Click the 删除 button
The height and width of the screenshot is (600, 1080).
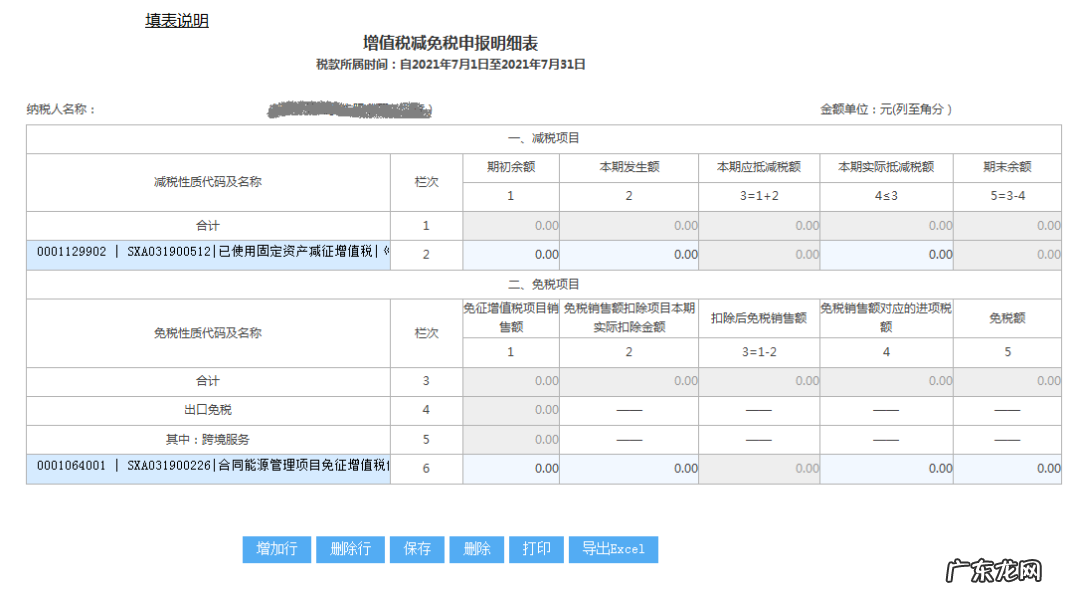(477, 549)
